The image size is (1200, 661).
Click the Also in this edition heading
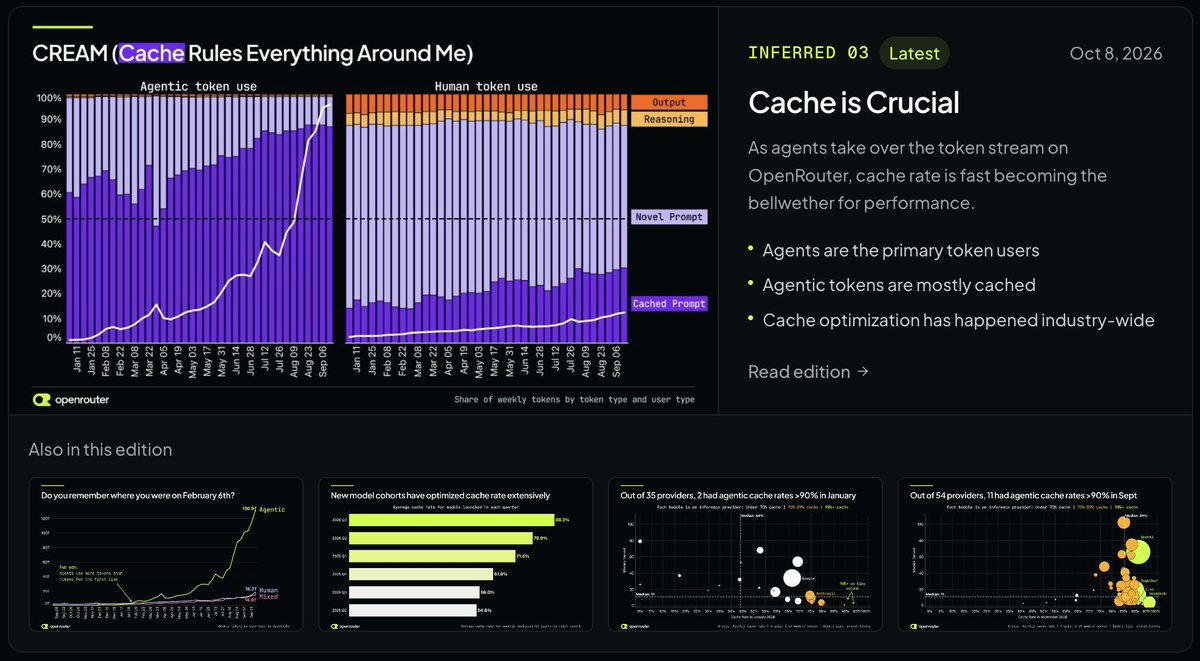[x=100, y=450]
